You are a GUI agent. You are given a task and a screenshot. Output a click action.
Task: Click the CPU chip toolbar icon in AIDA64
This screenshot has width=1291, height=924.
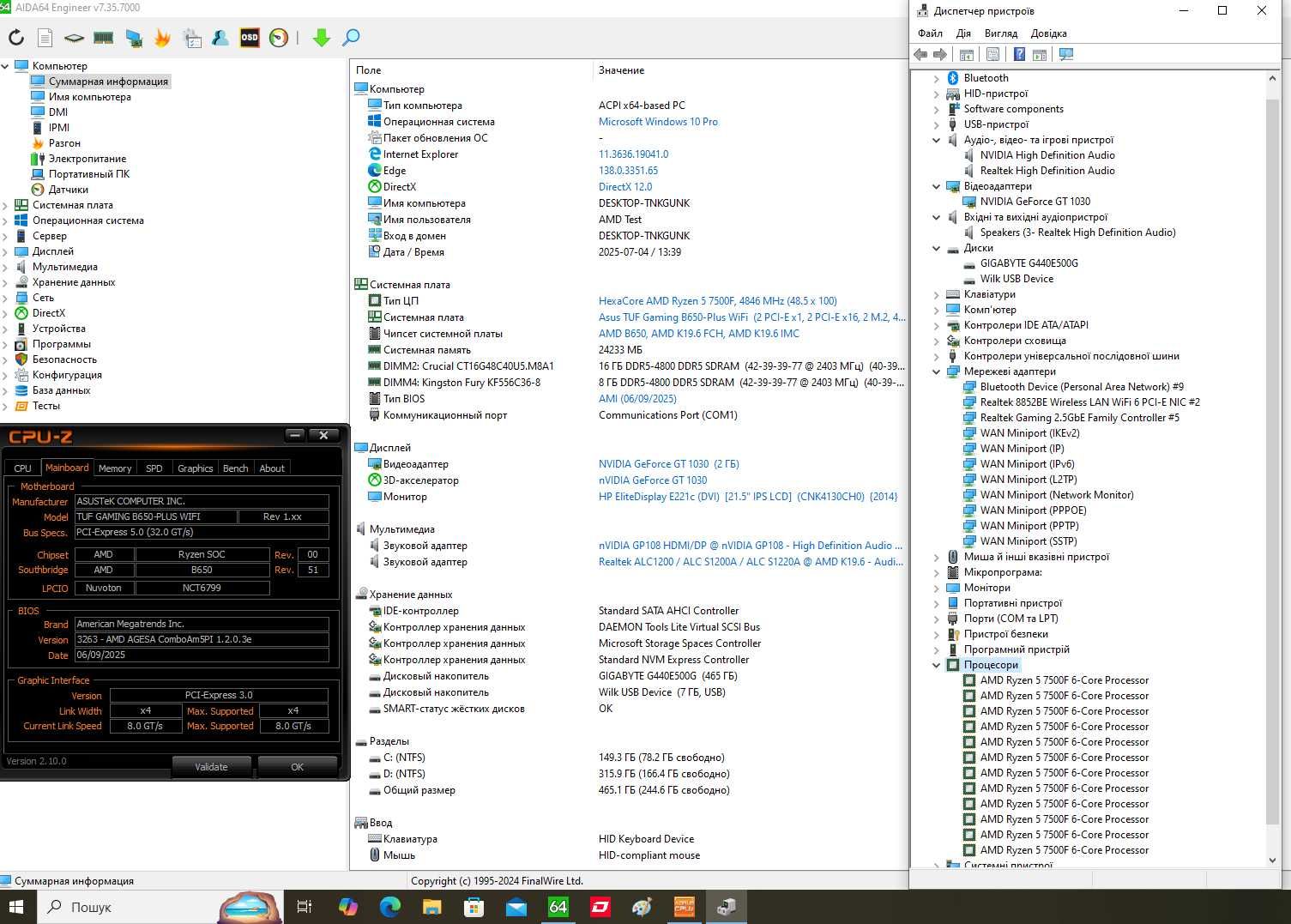tap(75, 38)
